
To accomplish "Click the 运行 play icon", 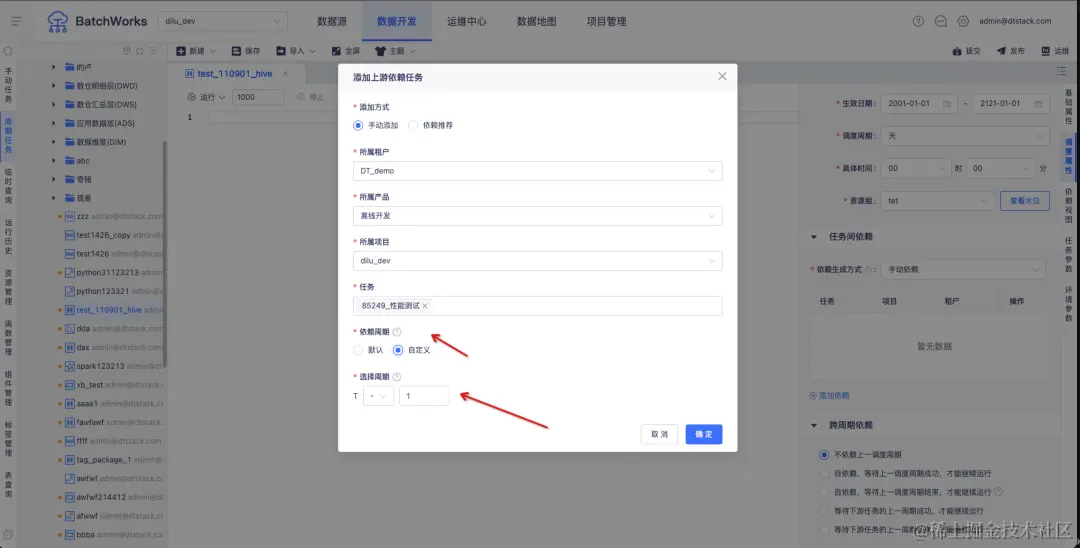I will 192,97.
